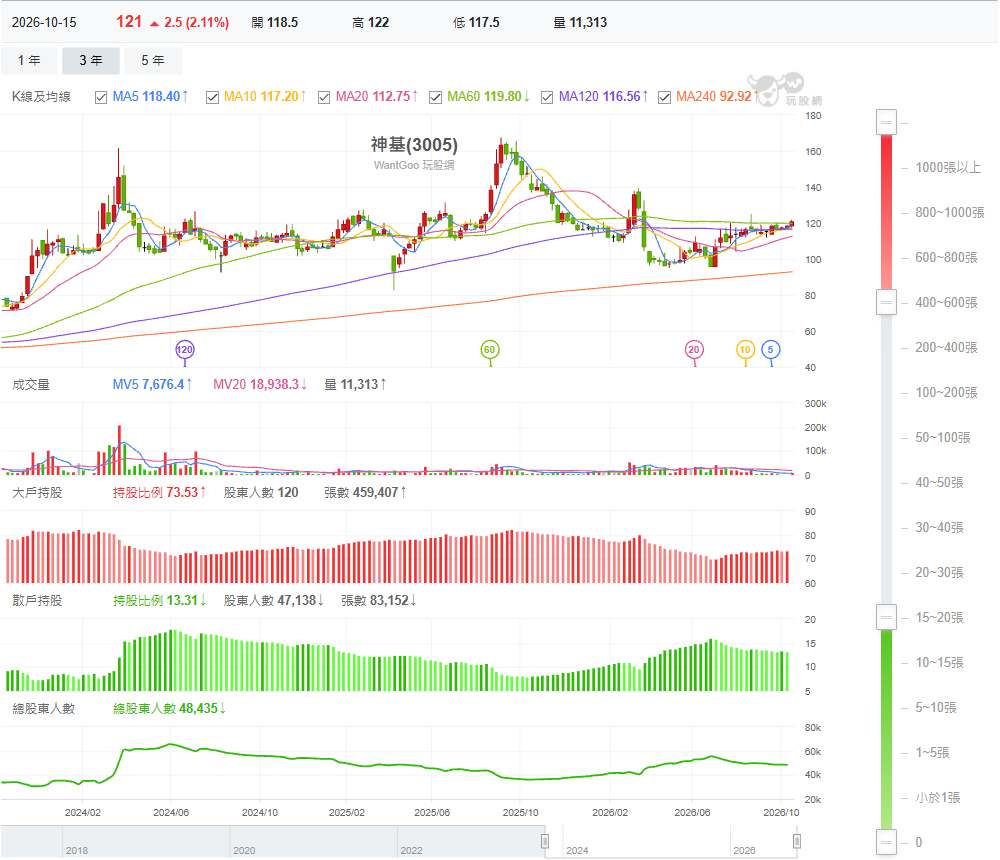The height and width of the screenshot is (860, 1000).
Task: Click the 1000張以上 holdings level label
Action: pos(948,168)
